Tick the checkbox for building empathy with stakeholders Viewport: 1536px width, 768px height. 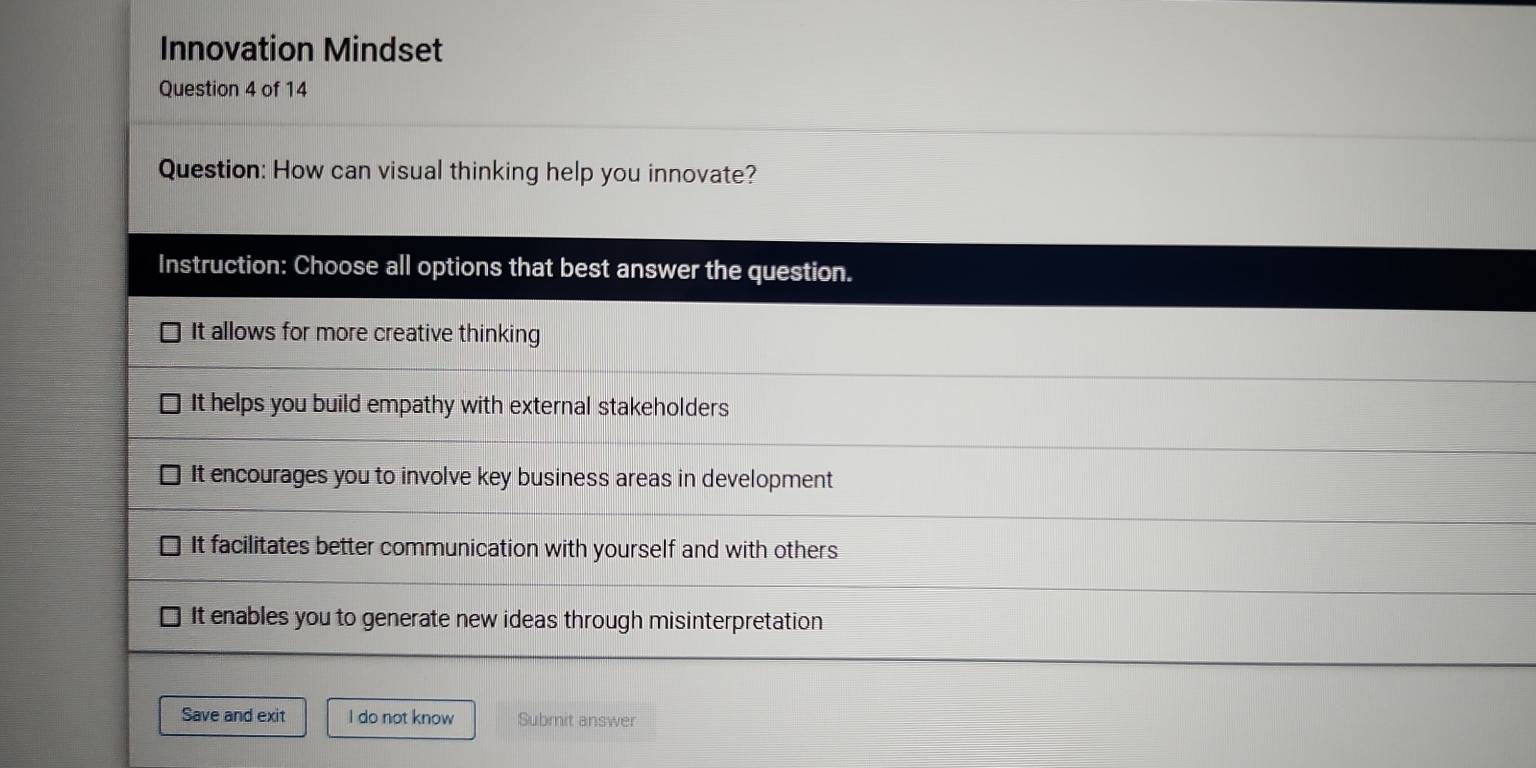click(x=172, y=406)
